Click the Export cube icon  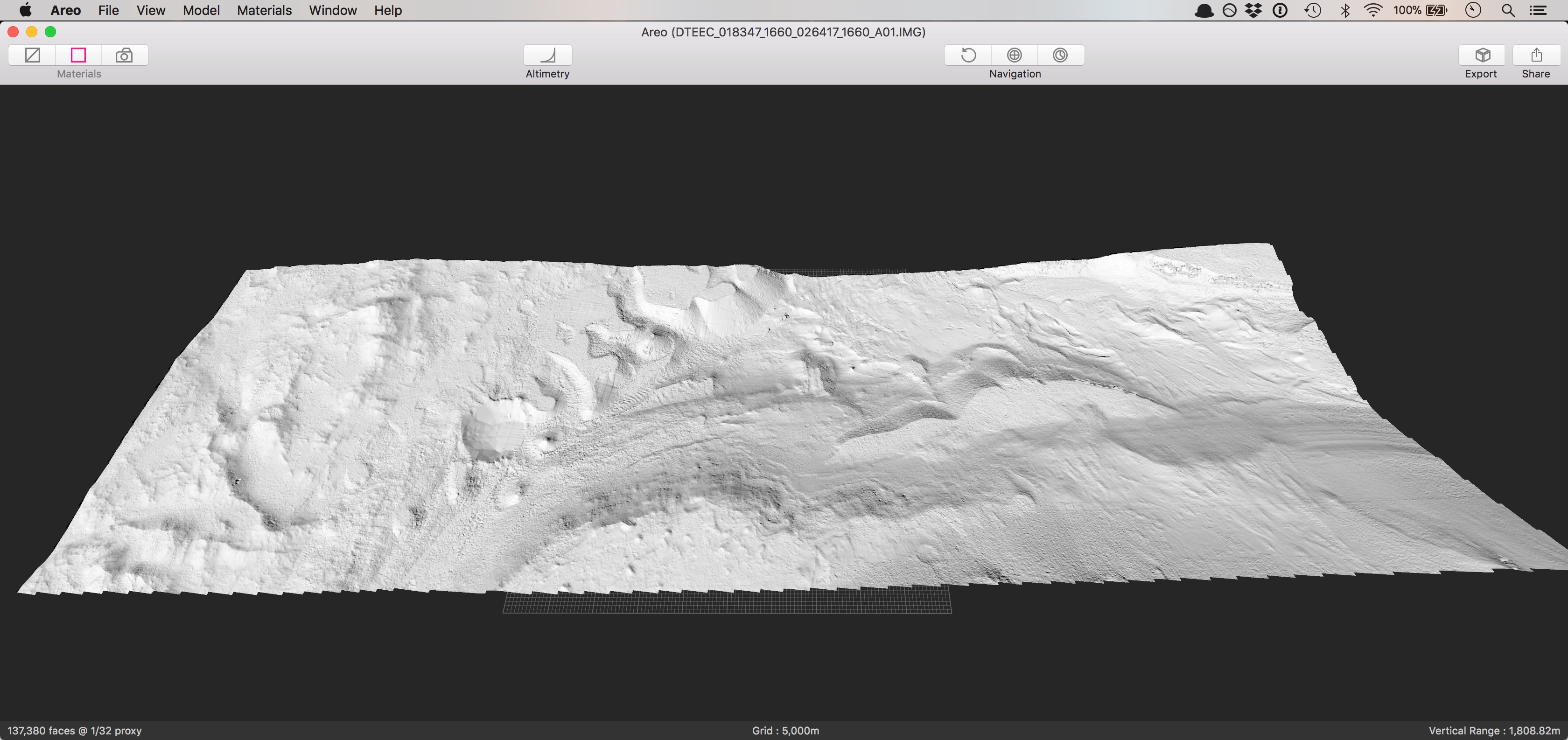pyautogui.click(x=1482, y=56)
